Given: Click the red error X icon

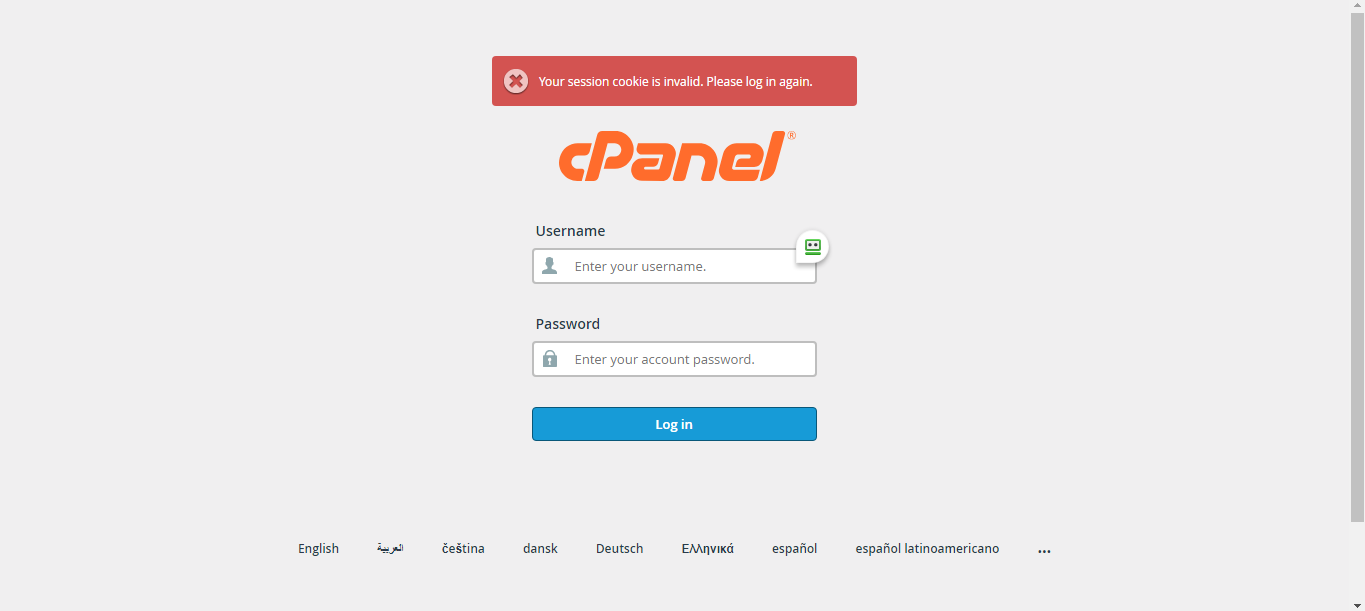Looking at the screenshot, I should coord(516,81).
